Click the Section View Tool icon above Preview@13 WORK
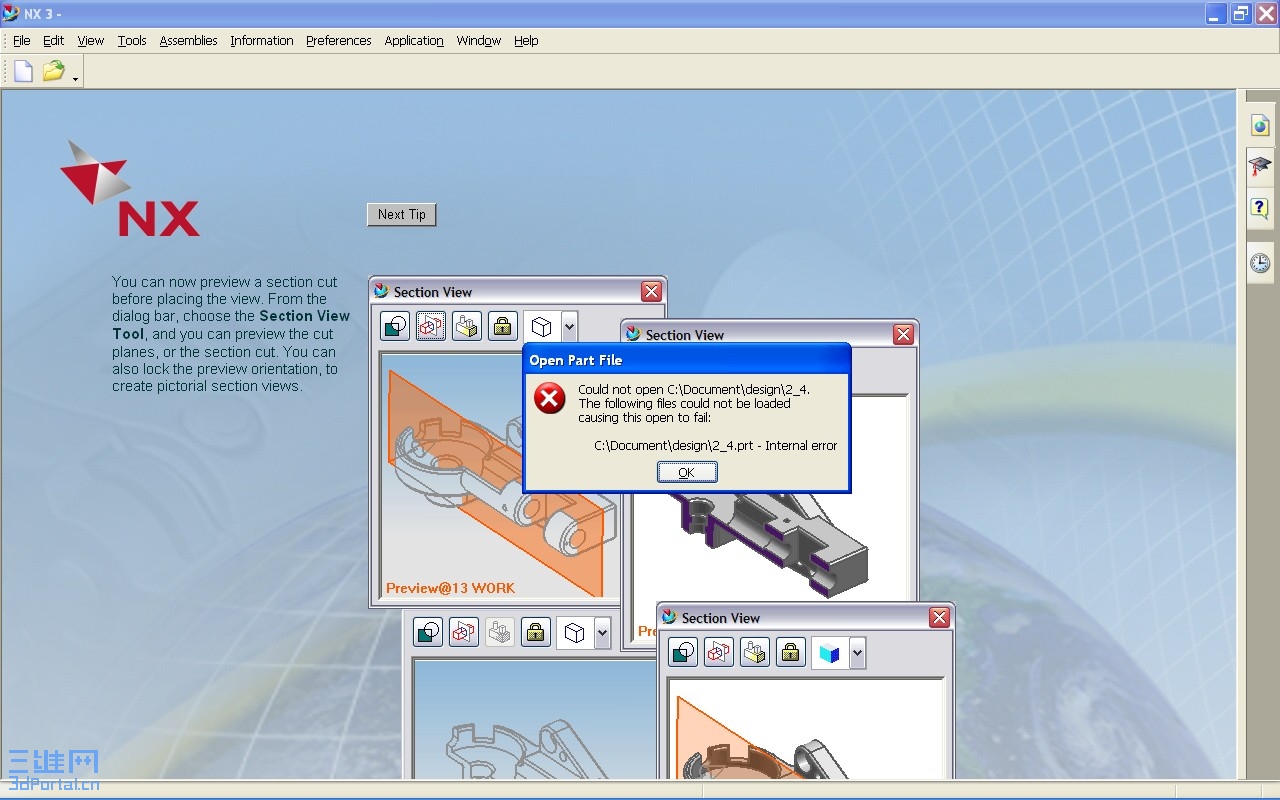This screenshot has height=800, width=1280. click(x=395, y=326)
